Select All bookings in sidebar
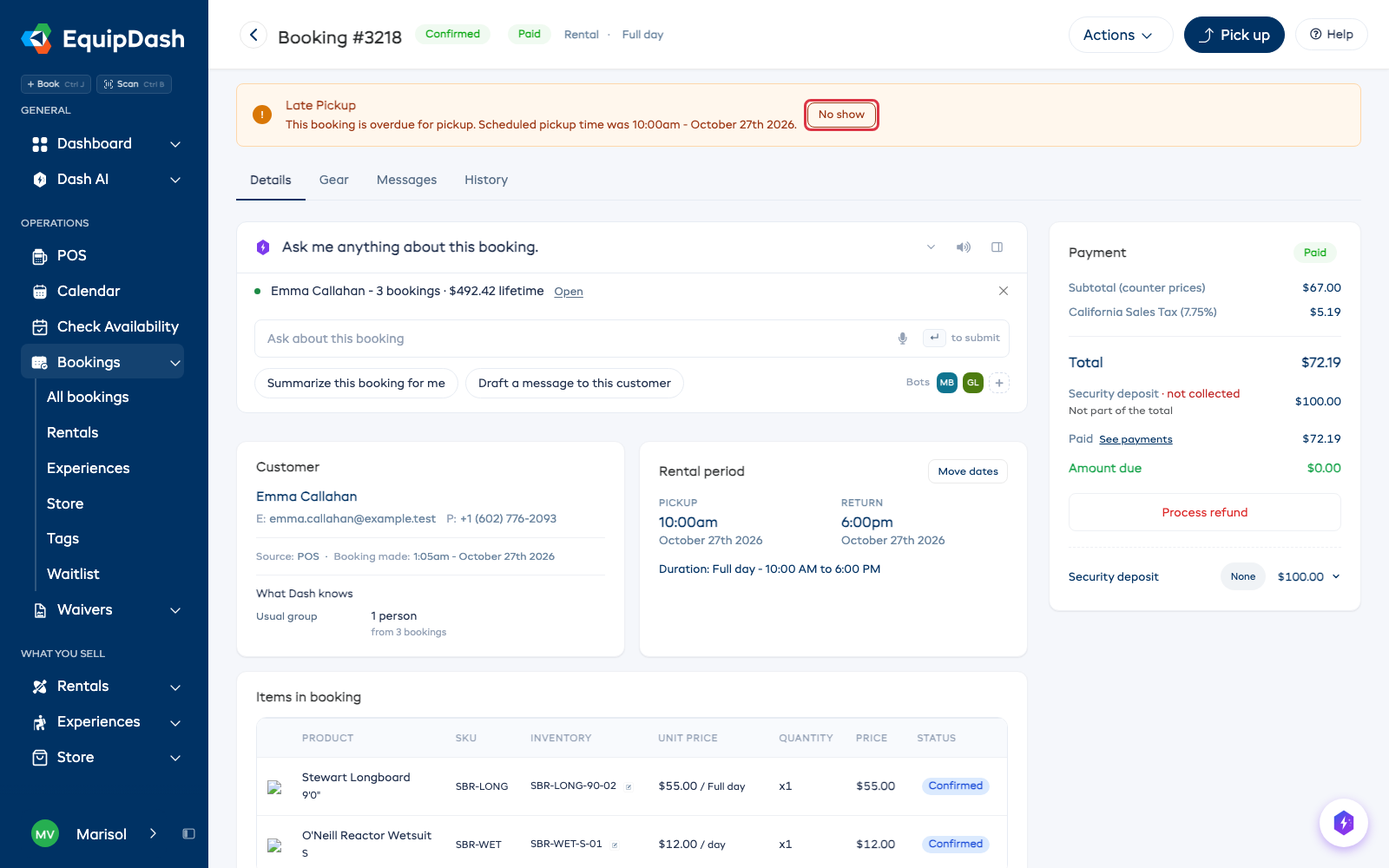 (88, 397)
